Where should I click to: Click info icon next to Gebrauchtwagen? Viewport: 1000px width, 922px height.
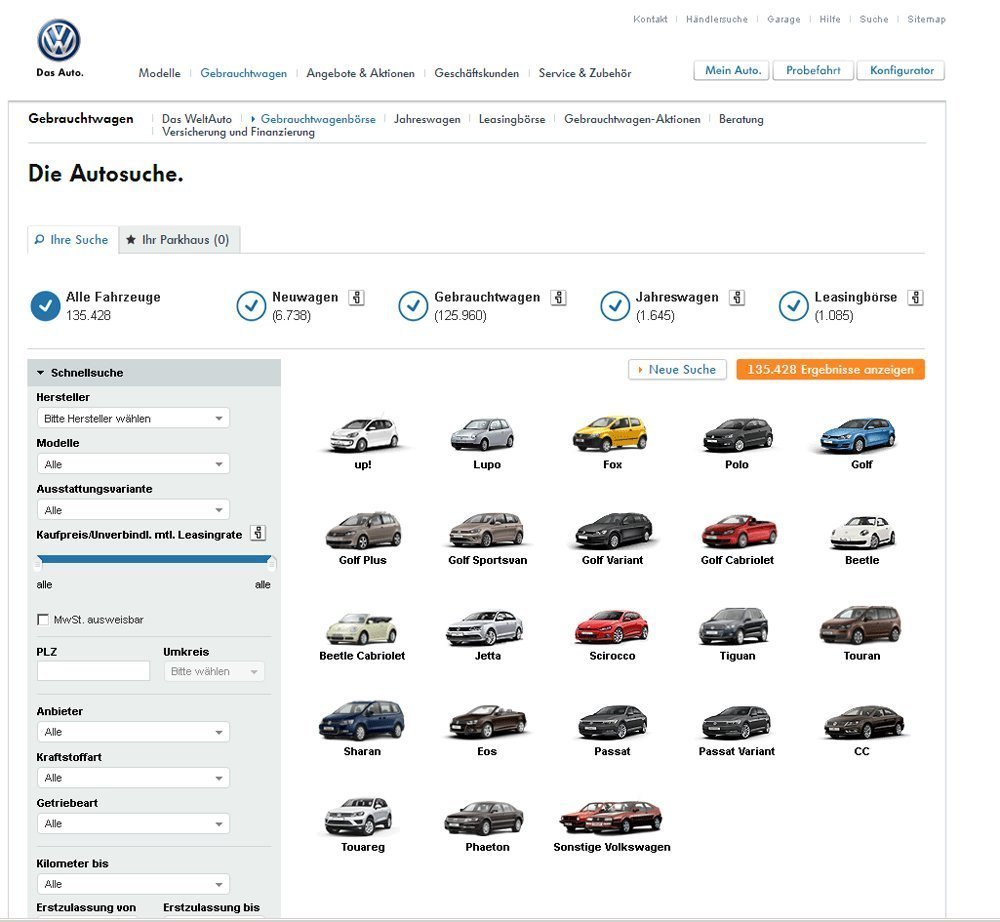point(558,298)
